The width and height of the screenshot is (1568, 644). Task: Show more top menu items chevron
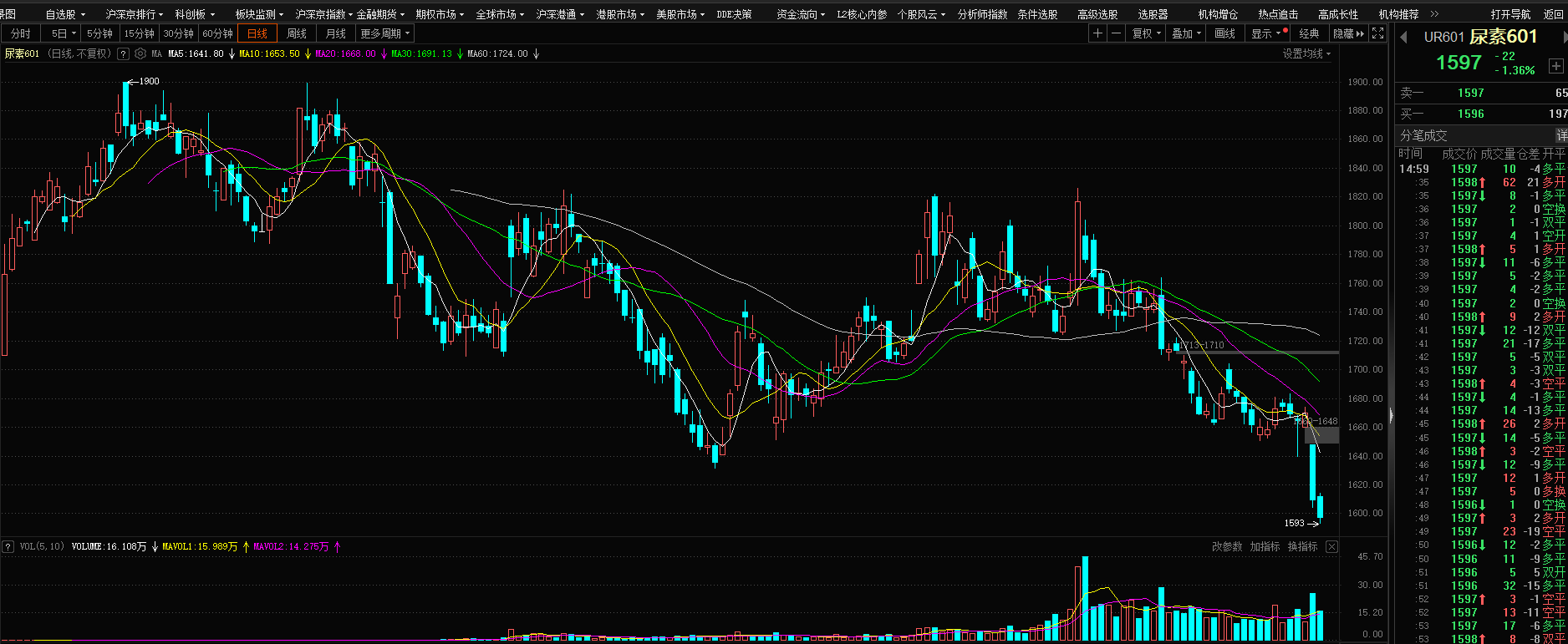tap(1435, 14)
